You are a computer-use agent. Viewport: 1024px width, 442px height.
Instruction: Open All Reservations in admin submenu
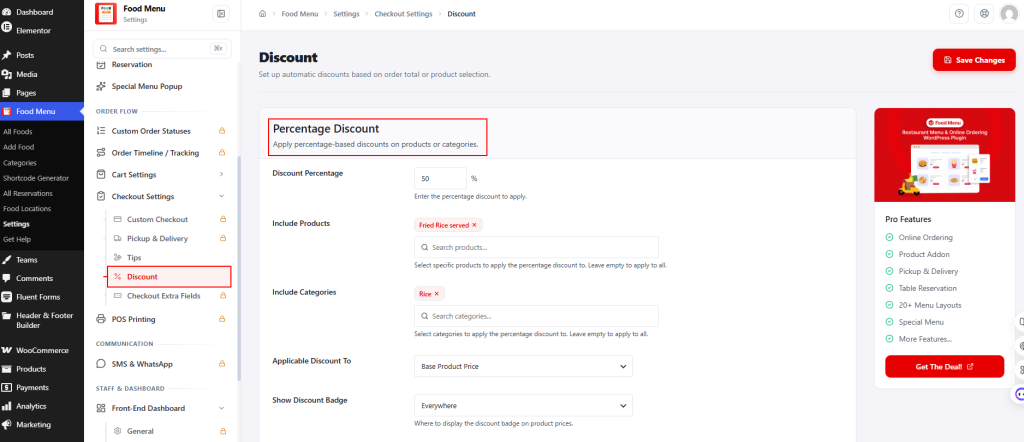(x=27, y=193)
